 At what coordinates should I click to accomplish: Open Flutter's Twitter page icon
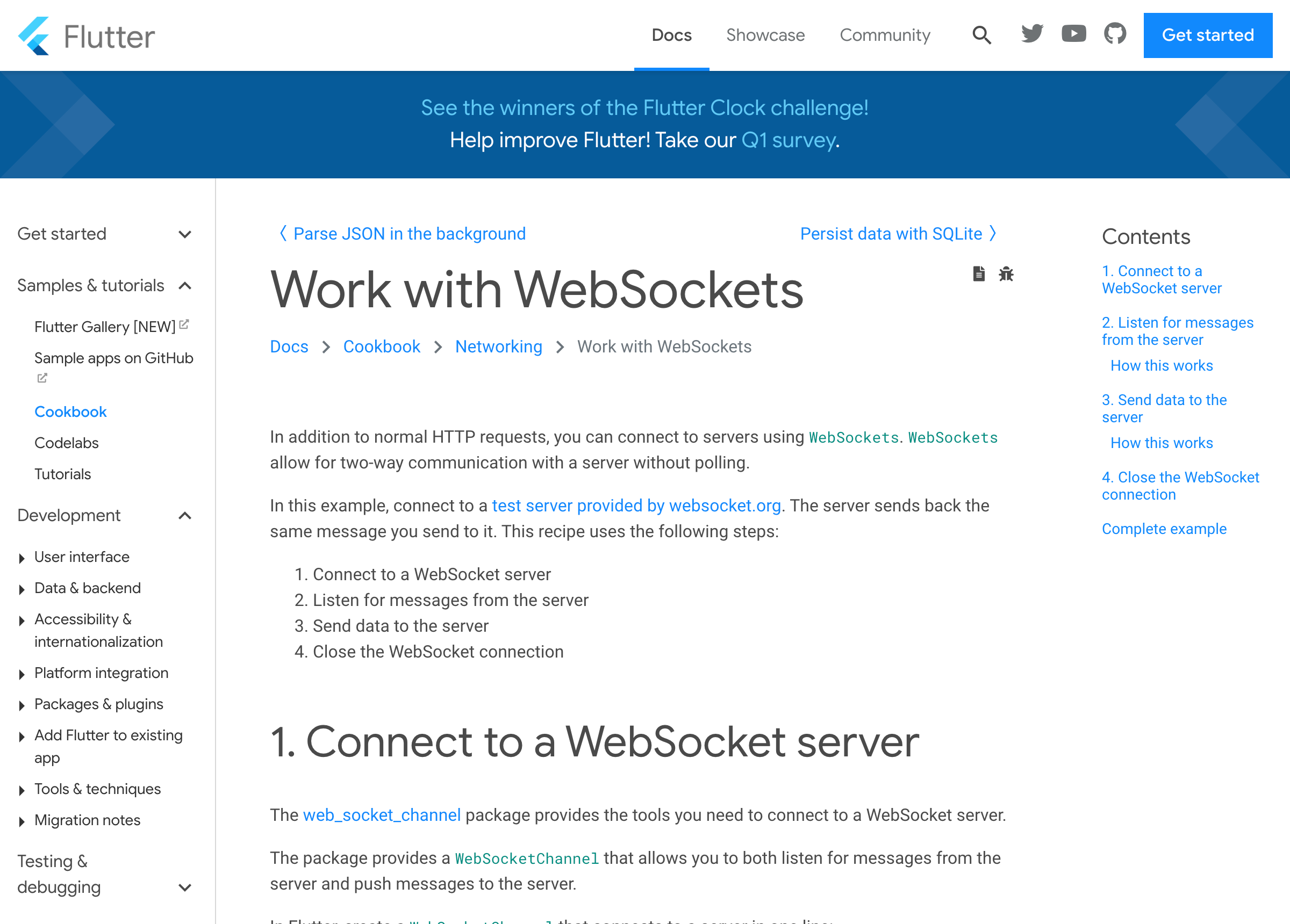click(1032, 34)
